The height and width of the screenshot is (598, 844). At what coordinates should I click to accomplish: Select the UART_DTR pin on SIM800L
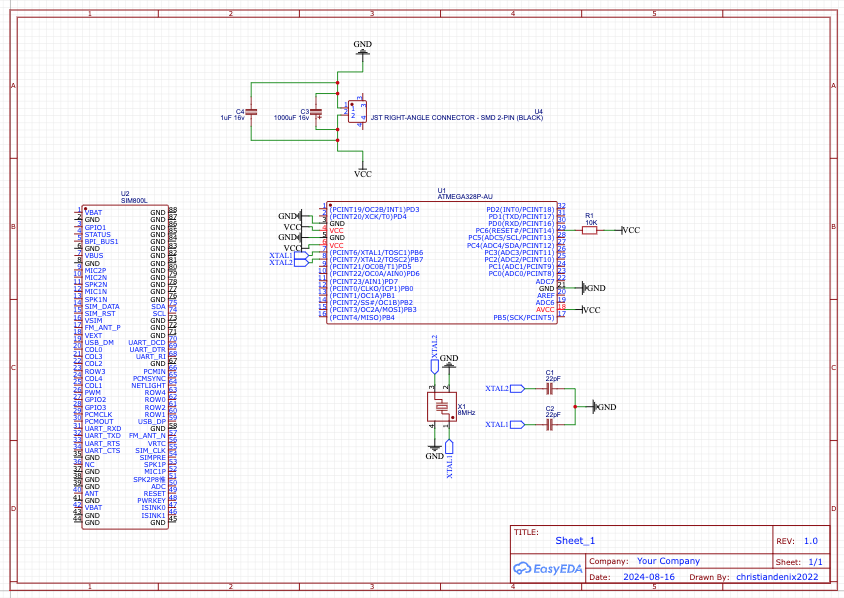click(x=147, y=349)
